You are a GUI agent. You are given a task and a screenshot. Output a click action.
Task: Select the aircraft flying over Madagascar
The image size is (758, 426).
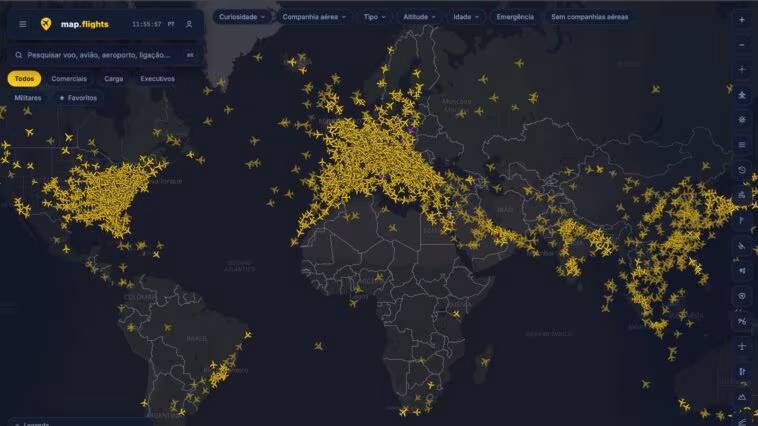point(485,361)
